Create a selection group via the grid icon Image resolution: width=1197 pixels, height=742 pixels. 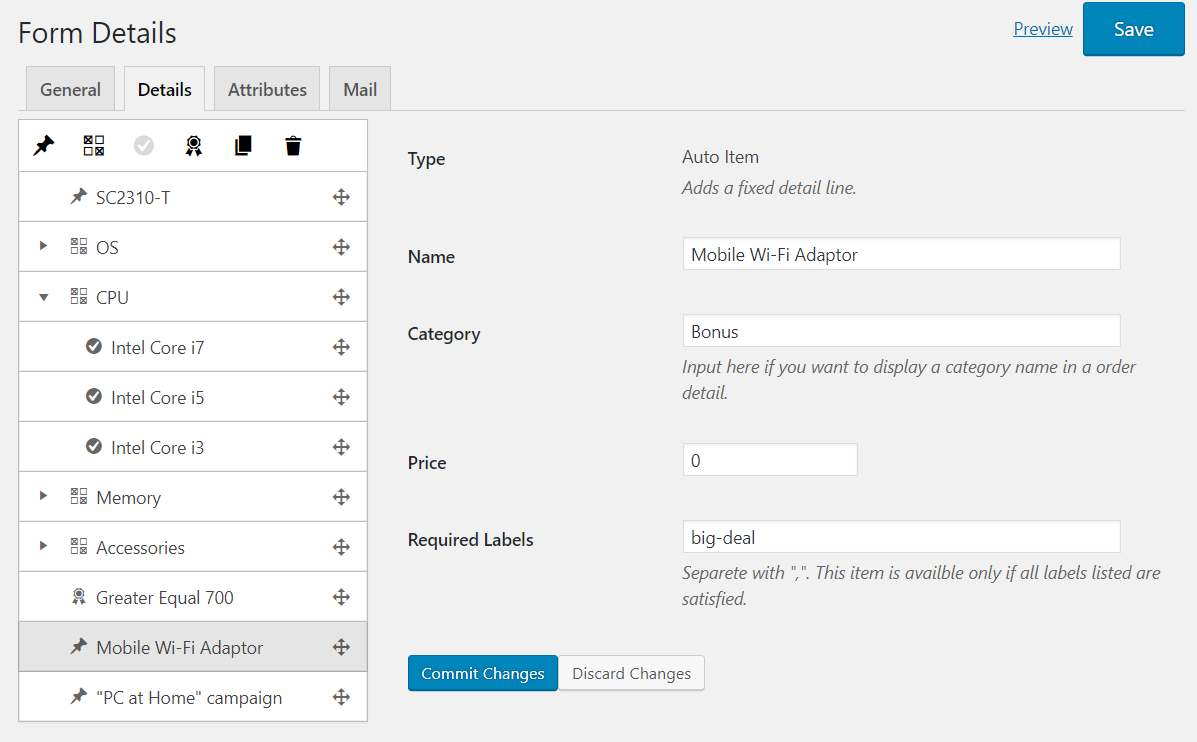(x=93, y=146)
